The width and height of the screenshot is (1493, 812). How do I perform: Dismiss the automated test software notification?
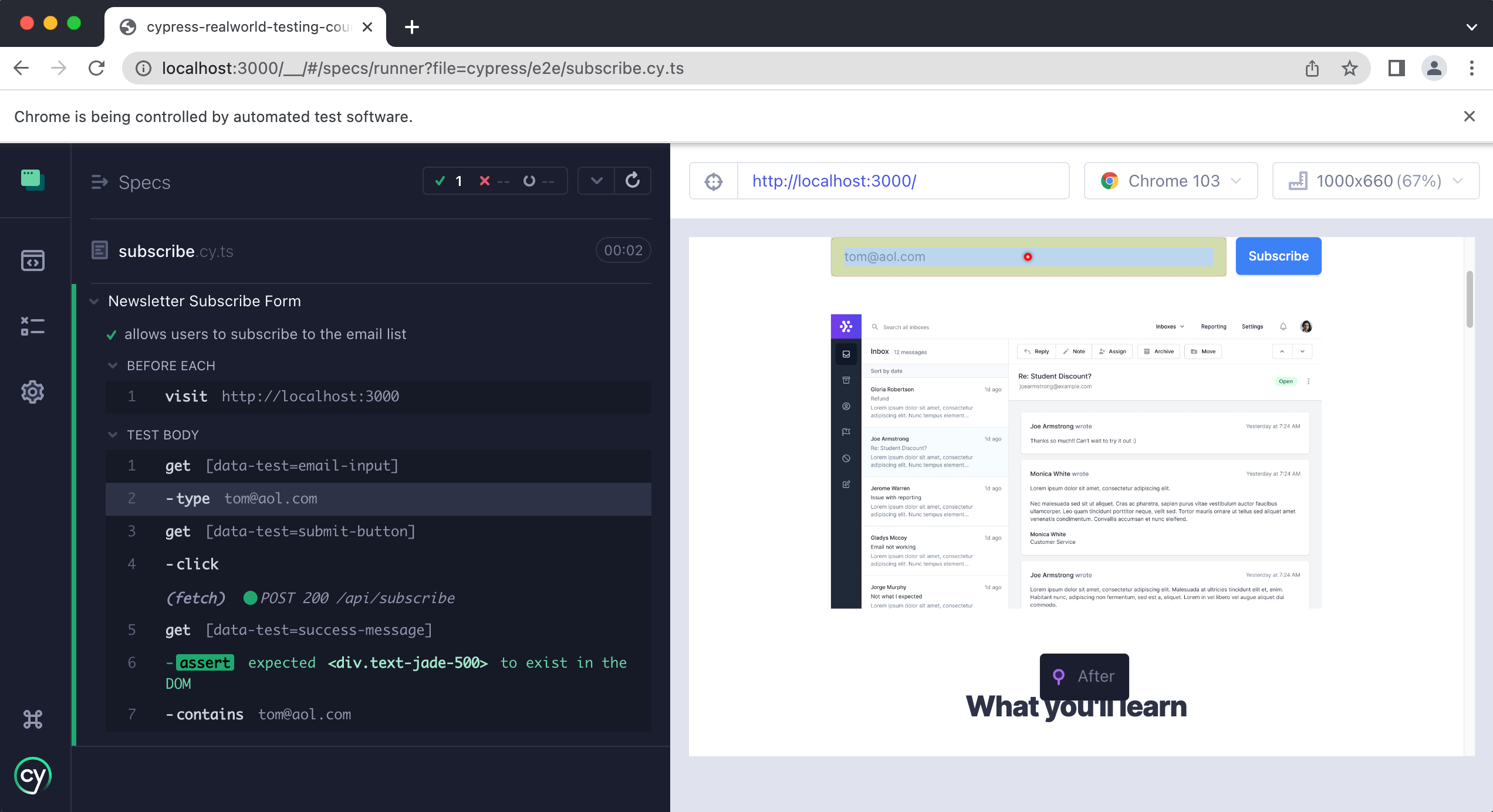click(x=1470, y=116)
